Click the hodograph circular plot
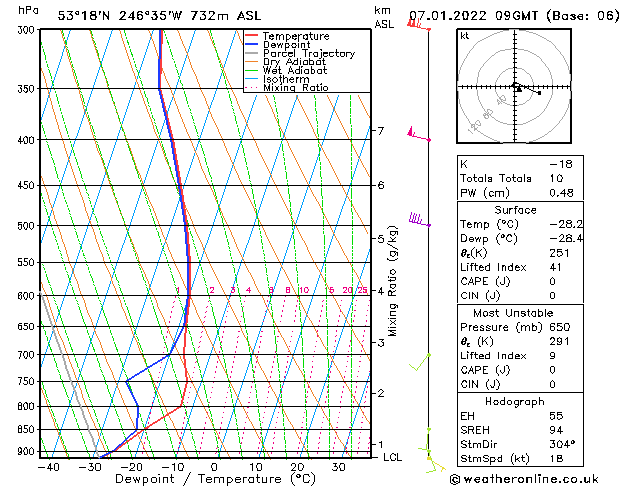Viewport: 629px width, 486px height. pyautogui.click(x=514, y=86)
